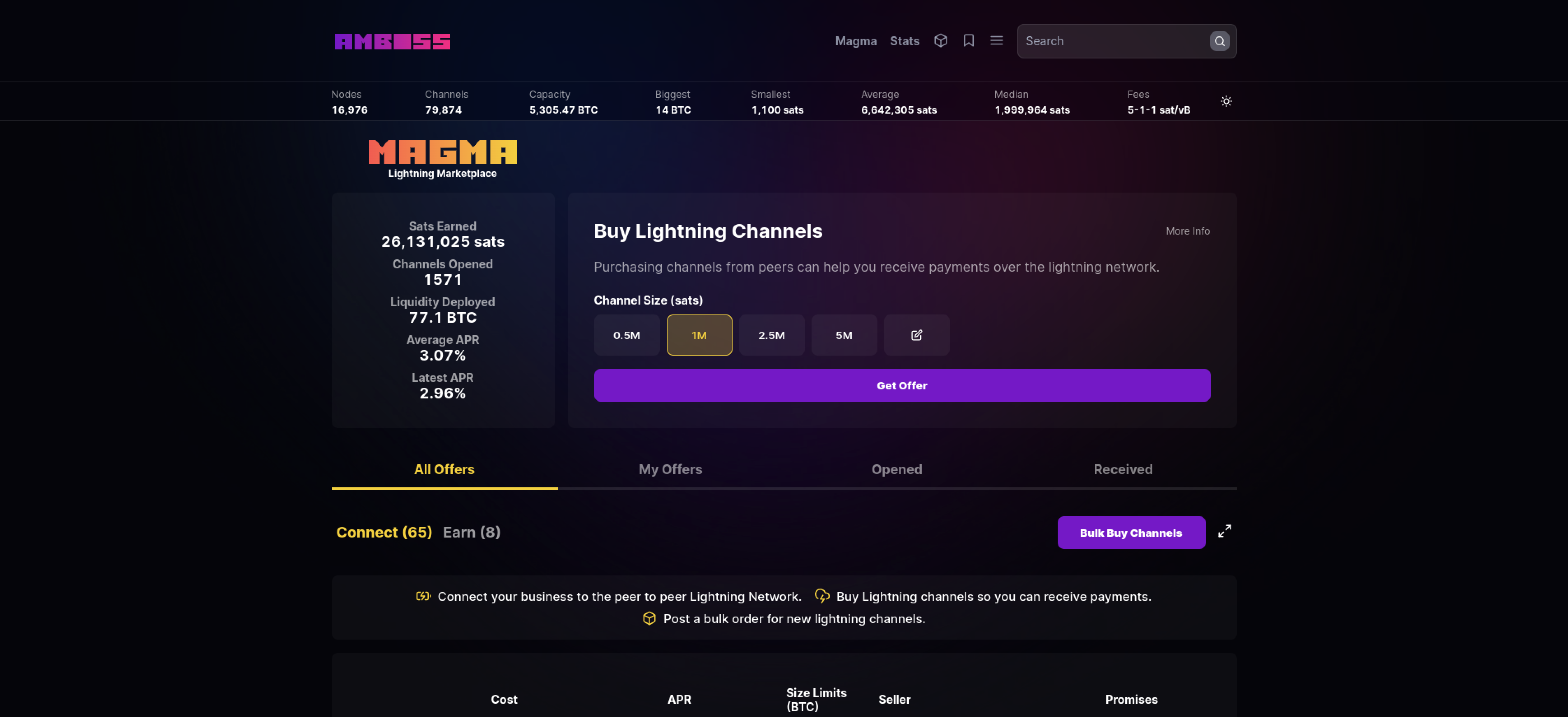This screenshot has width=1568, height=717.
Task: Open the More Info link
Action: click(1187, 231)
